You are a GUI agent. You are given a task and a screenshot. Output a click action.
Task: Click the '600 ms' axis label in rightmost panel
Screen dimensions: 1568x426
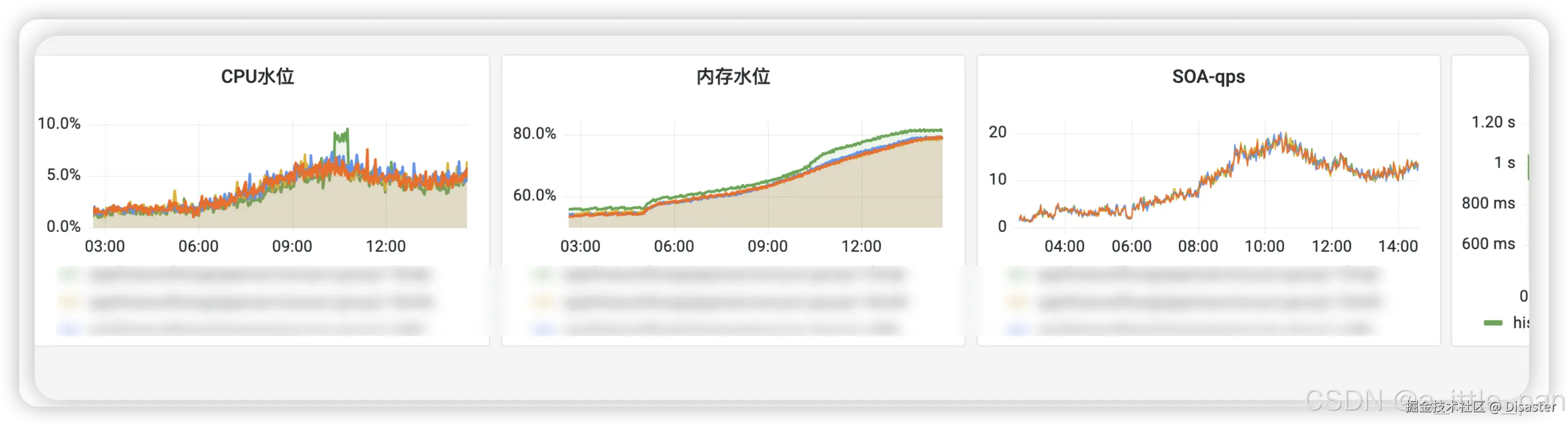pyautogui.click(x=1488, y=244)
